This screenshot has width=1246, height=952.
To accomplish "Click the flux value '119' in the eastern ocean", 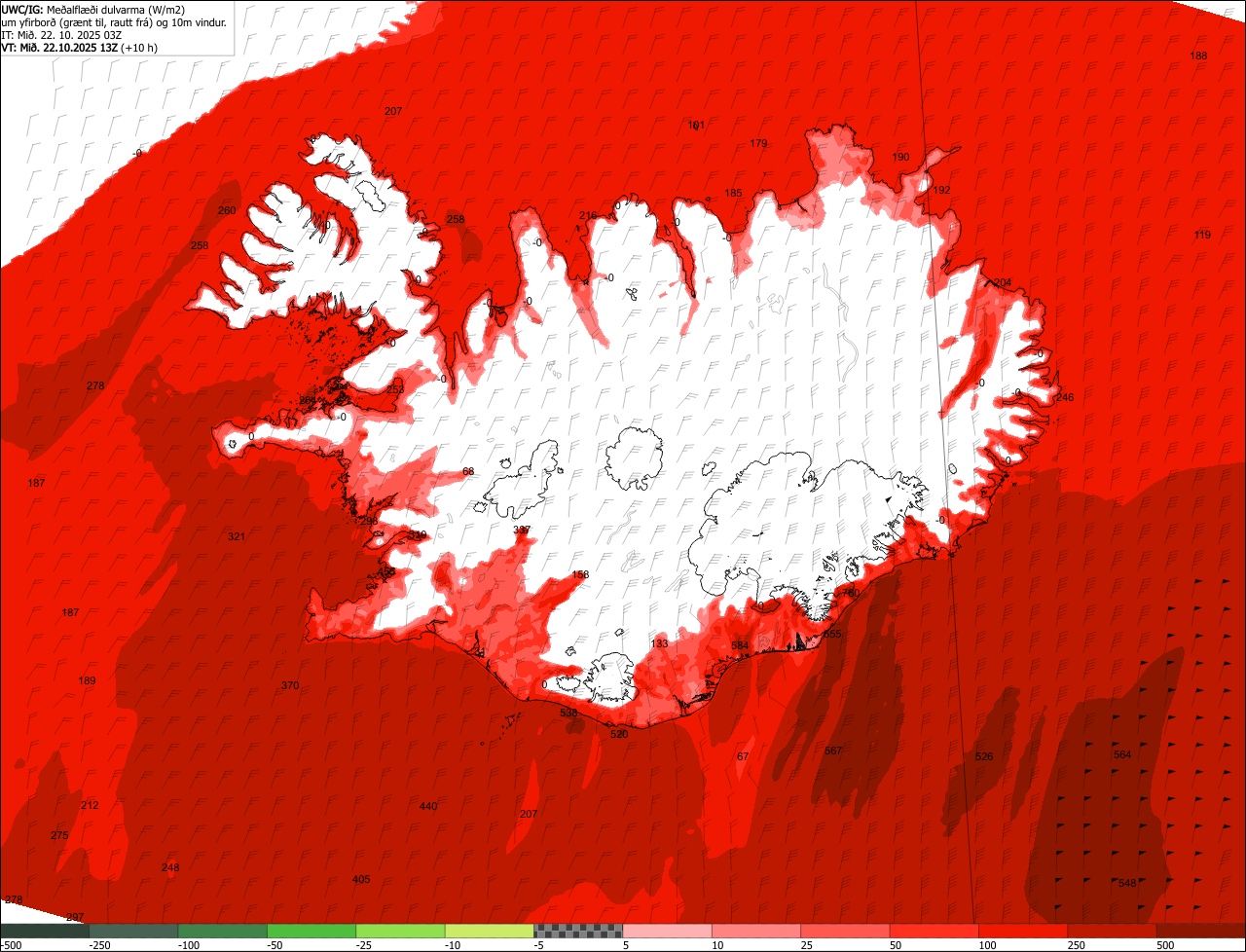I will pyautogui.click(x=1202, y=236).
